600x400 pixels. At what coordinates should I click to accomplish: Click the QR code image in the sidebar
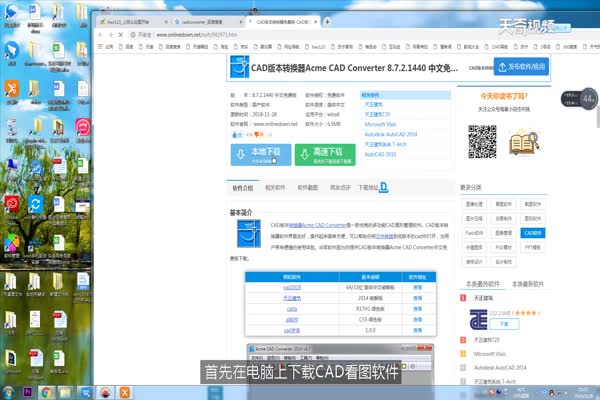coord(482,142)
